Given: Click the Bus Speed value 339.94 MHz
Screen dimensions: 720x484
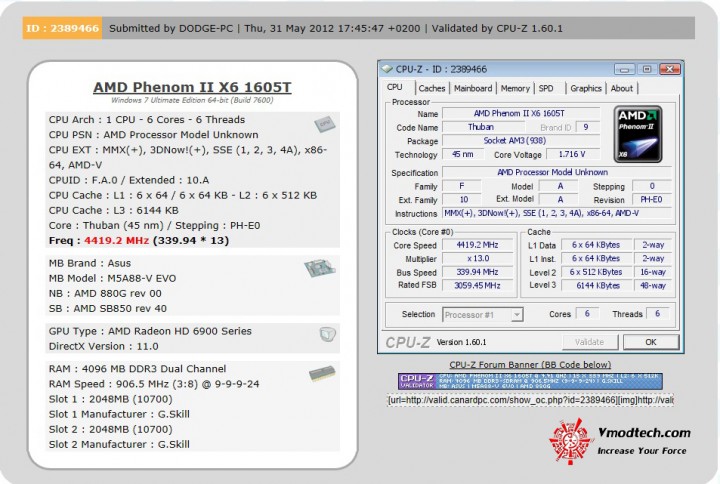Looking at the screenshot, I should pos(478,272).
